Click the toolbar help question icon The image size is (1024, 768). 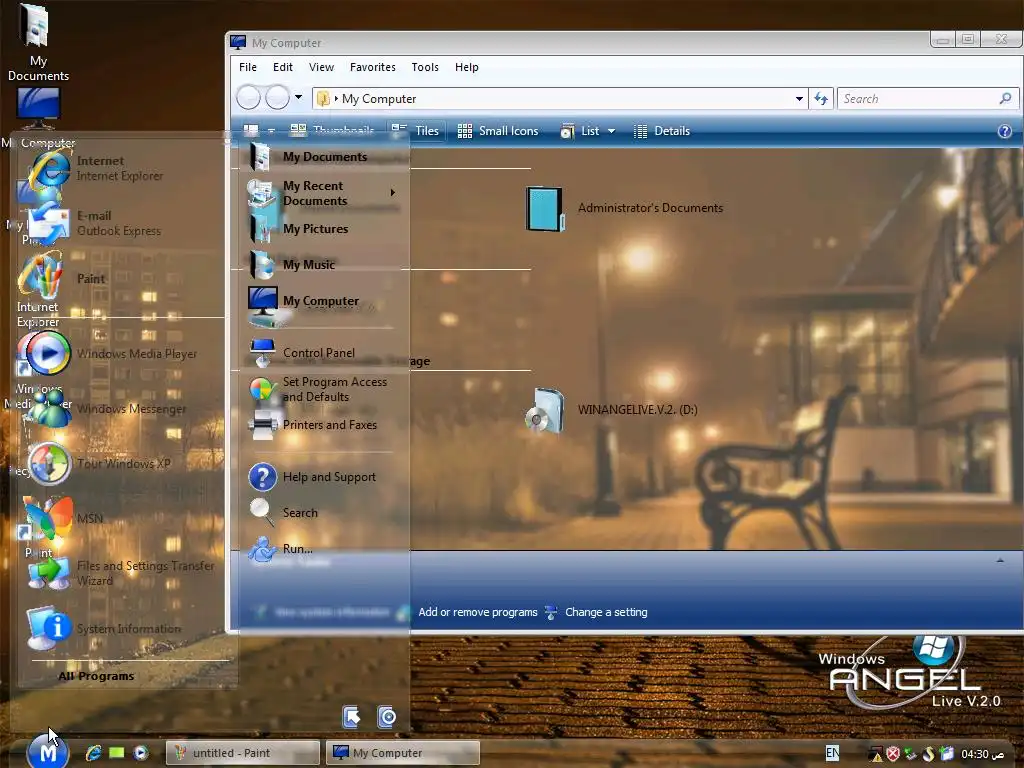pos(1005,131)
